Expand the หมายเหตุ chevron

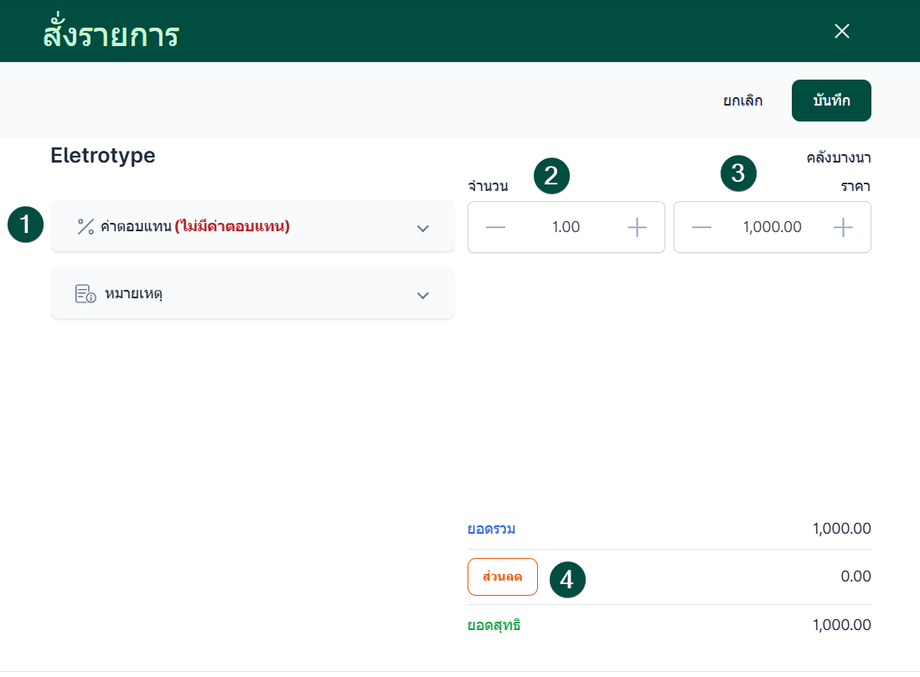(423, 295)
